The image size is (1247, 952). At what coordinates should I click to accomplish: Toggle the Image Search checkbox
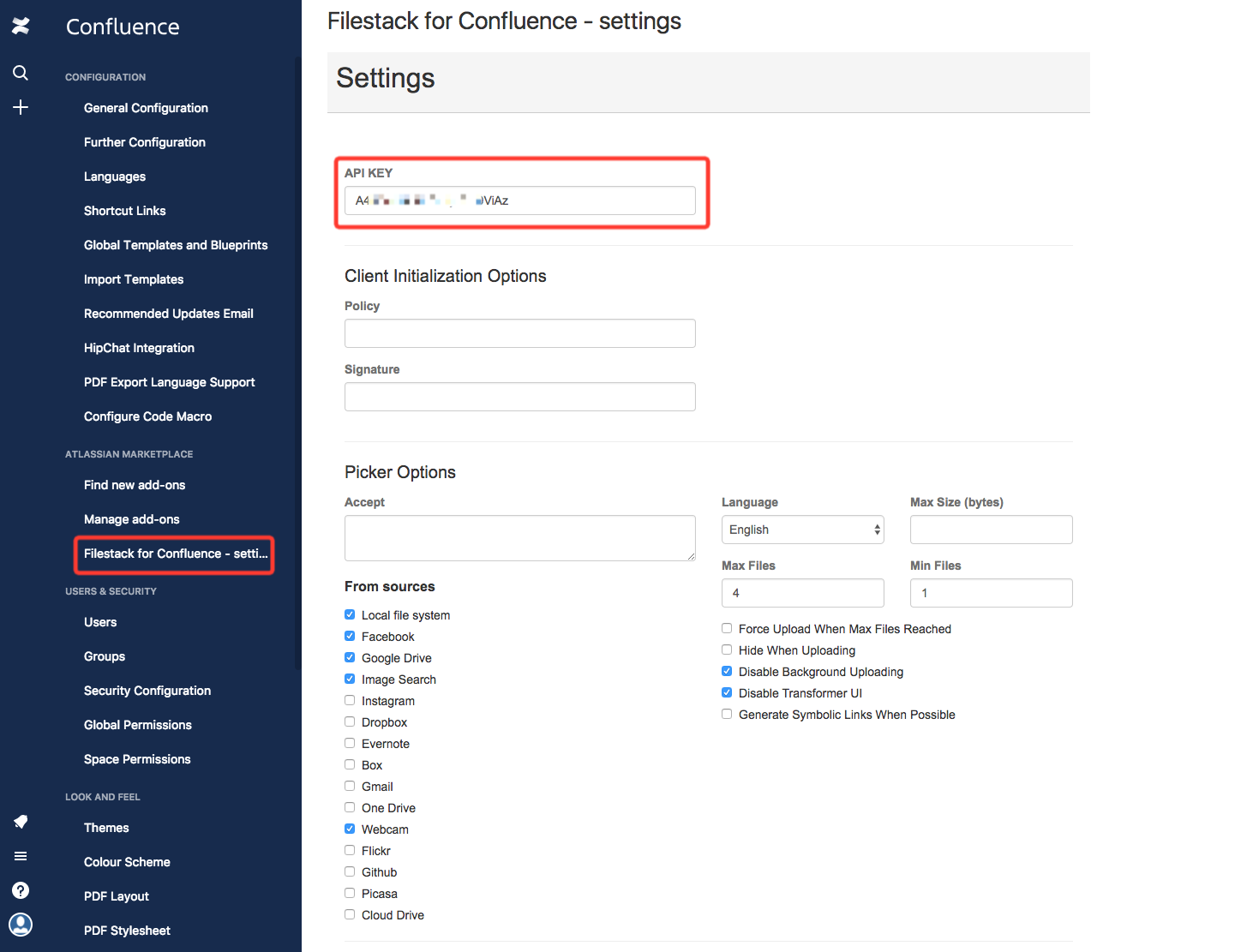click(x=350, y=679)
